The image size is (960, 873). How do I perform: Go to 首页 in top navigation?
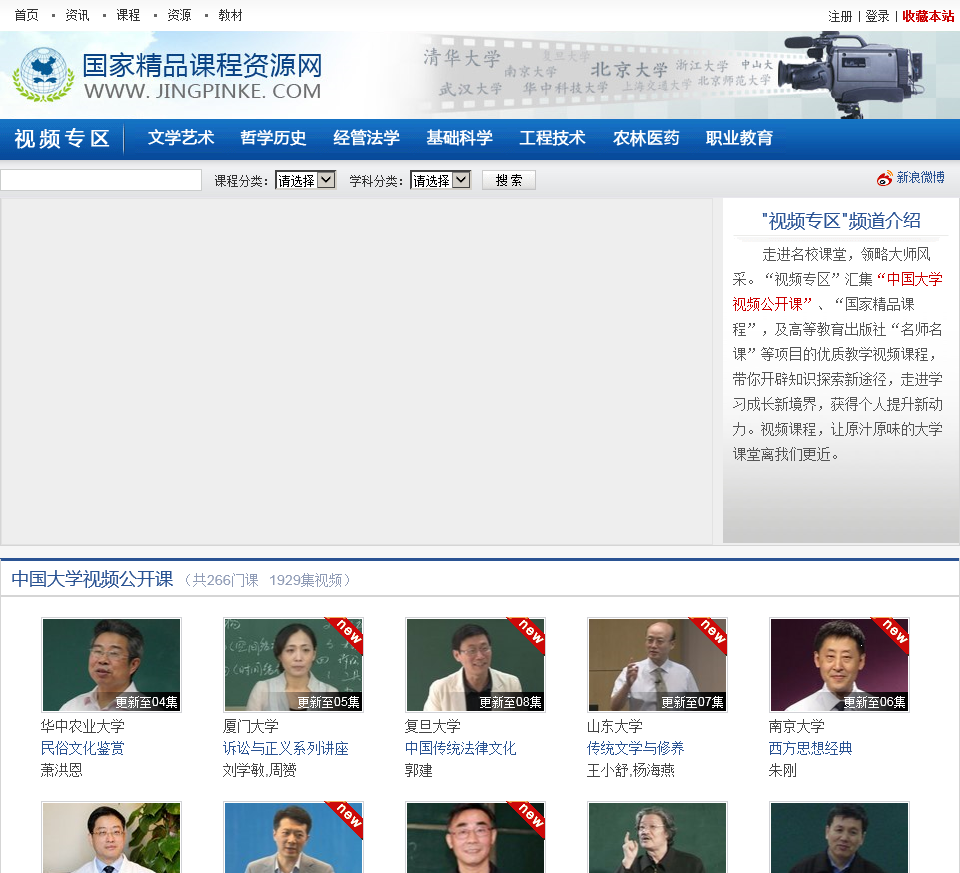26,15
